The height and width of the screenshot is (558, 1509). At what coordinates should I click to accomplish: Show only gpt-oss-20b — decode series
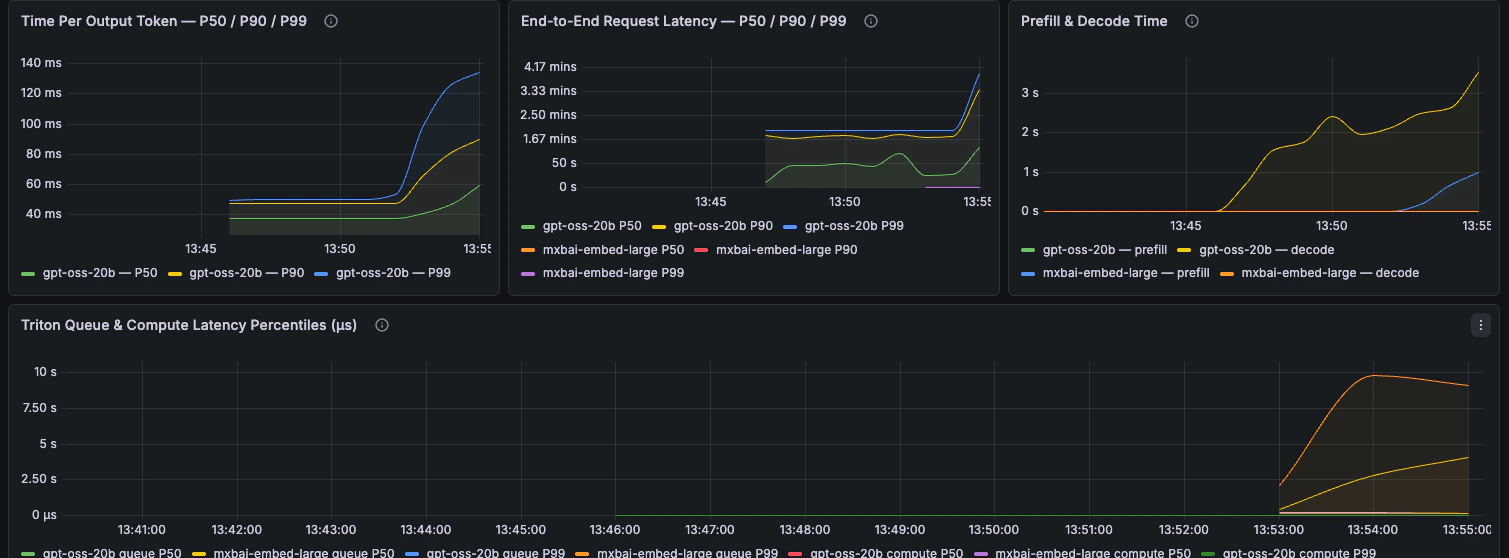(1267, 250)
